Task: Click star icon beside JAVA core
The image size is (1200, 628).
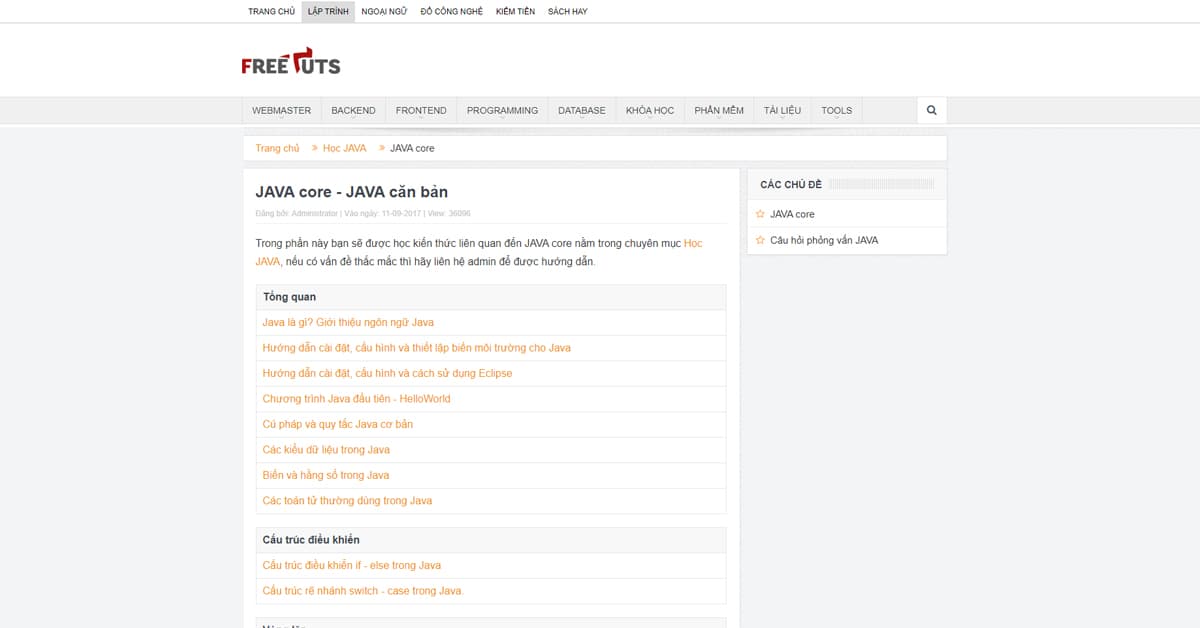Action: pos(760,214)
